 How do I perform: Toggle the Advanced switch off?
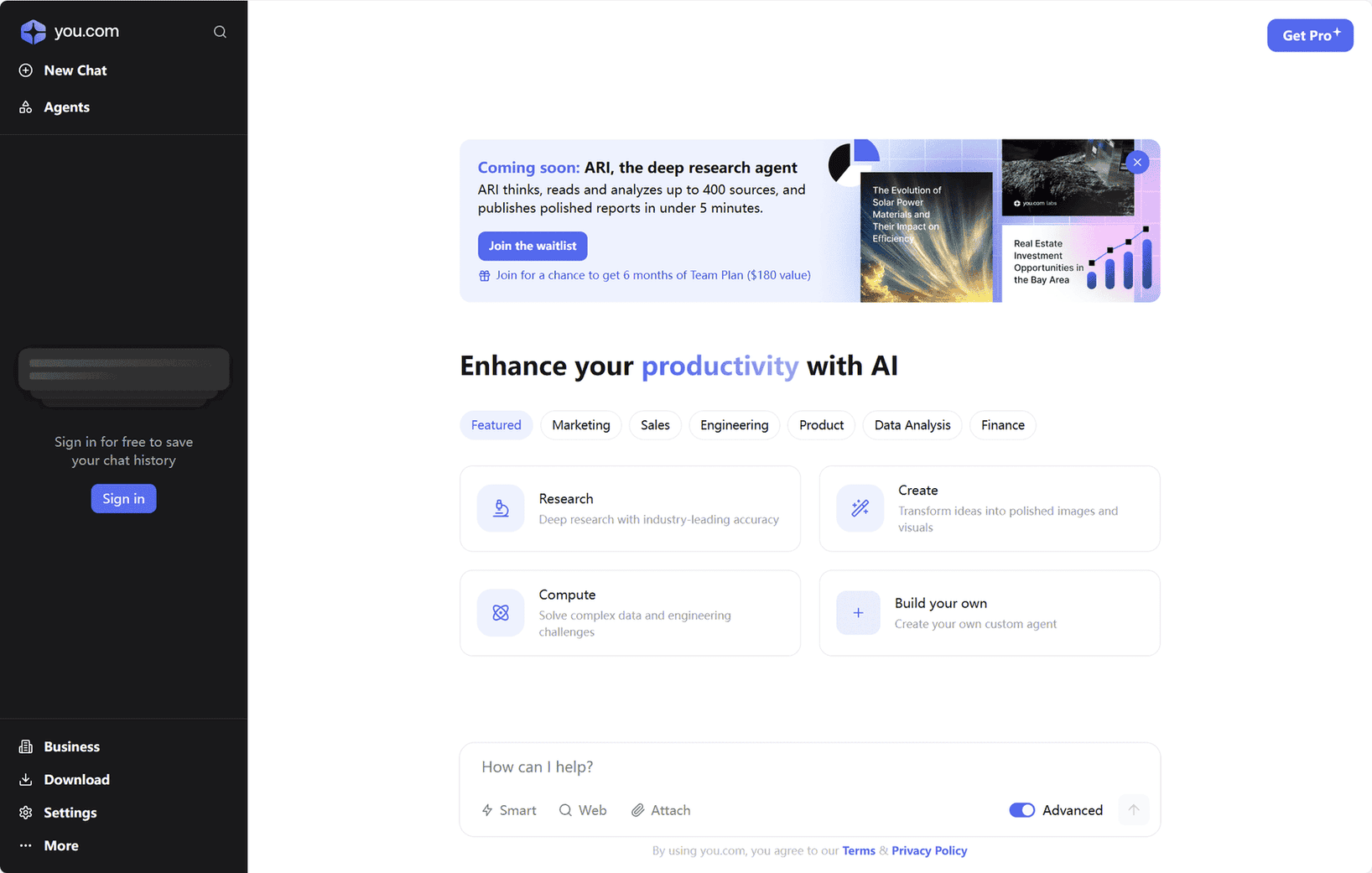tap(1021, 810)
